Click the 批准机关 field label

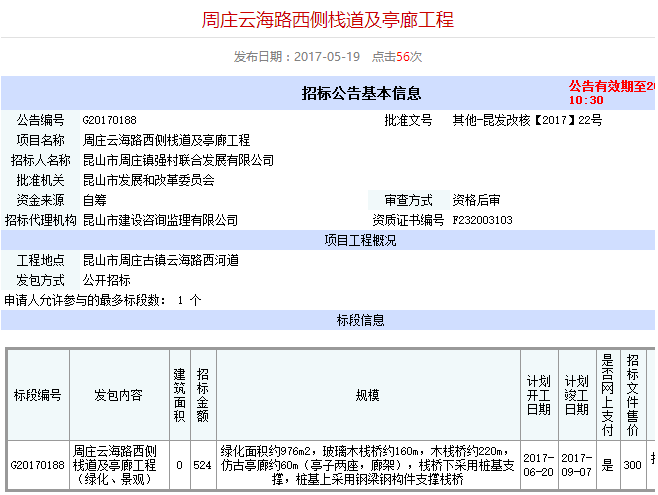point(40,180)
